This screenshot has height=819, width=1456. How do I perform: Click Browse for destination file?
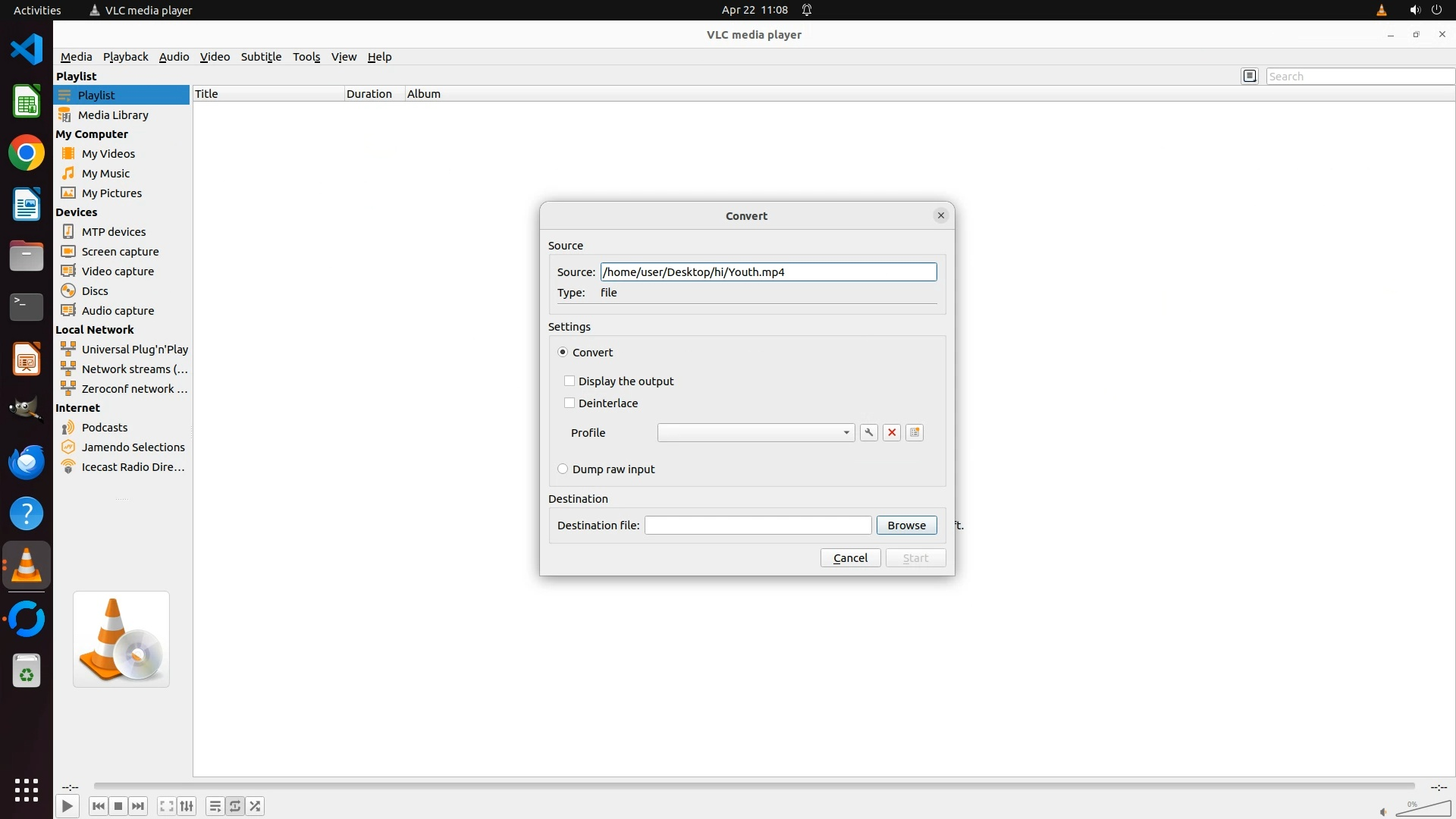pos(906,525)
